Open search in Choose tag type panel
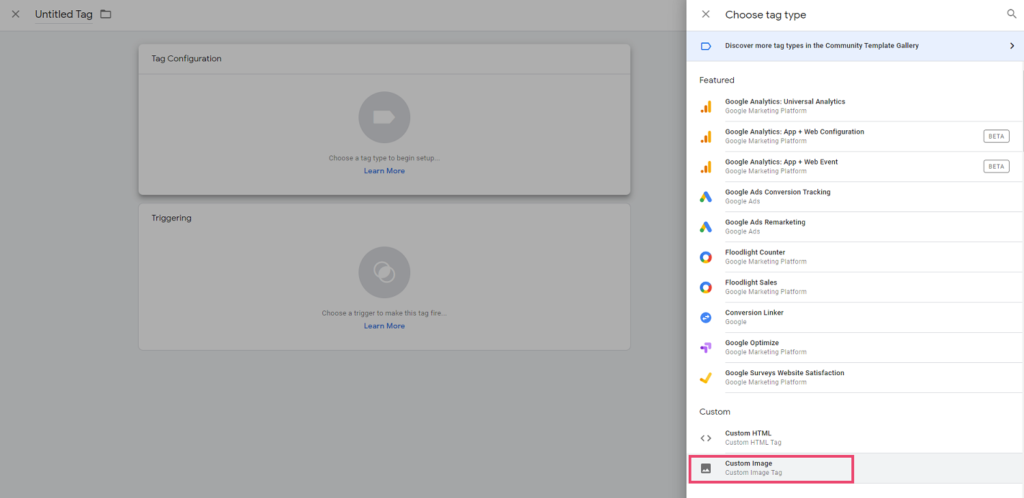The width and height of the screenshot is (1024, 498). pyautogui.click(x=1012, y=14)
